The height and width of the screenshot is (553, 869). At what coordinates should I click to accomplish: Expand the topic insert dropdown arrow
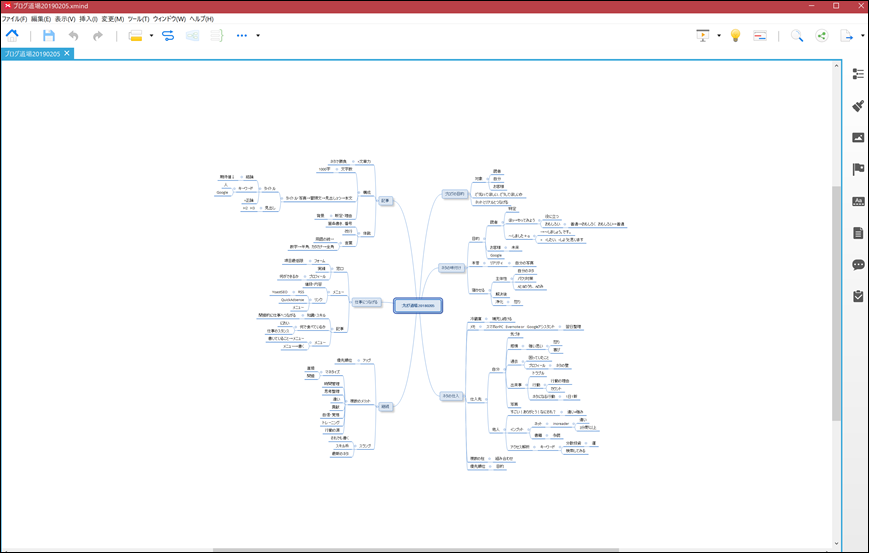(x=151, y=35)
